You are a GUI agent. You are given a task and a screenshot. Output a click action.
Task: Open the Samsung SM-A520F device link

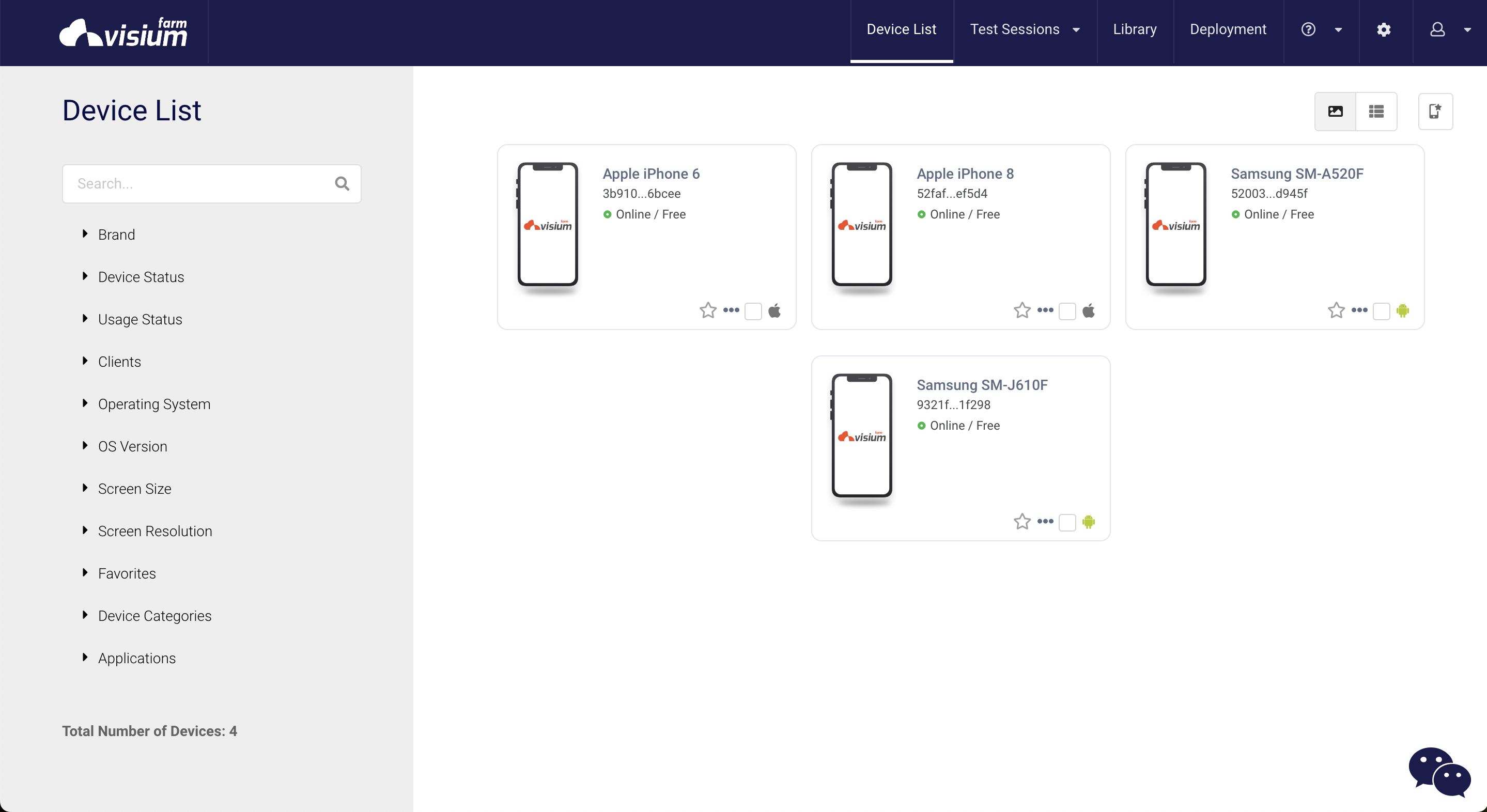point(1296,174)
